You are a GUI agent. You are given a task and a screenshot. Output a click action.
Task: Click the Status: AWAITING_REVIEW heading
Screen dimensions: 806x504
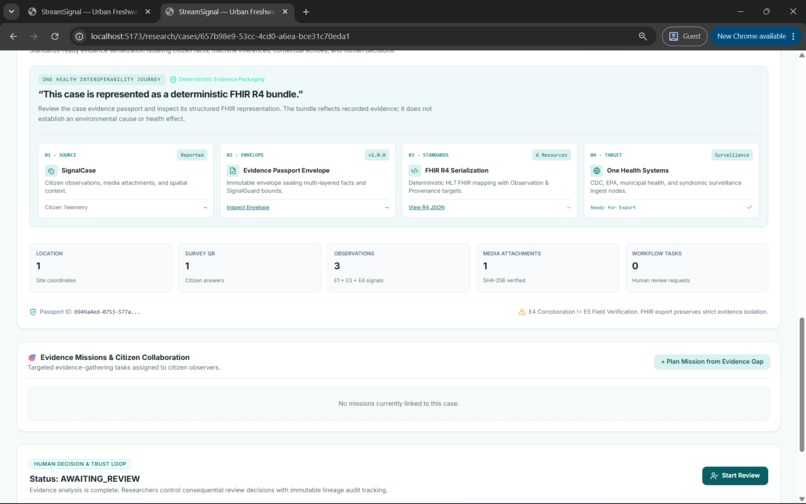[x=85, y=479]
